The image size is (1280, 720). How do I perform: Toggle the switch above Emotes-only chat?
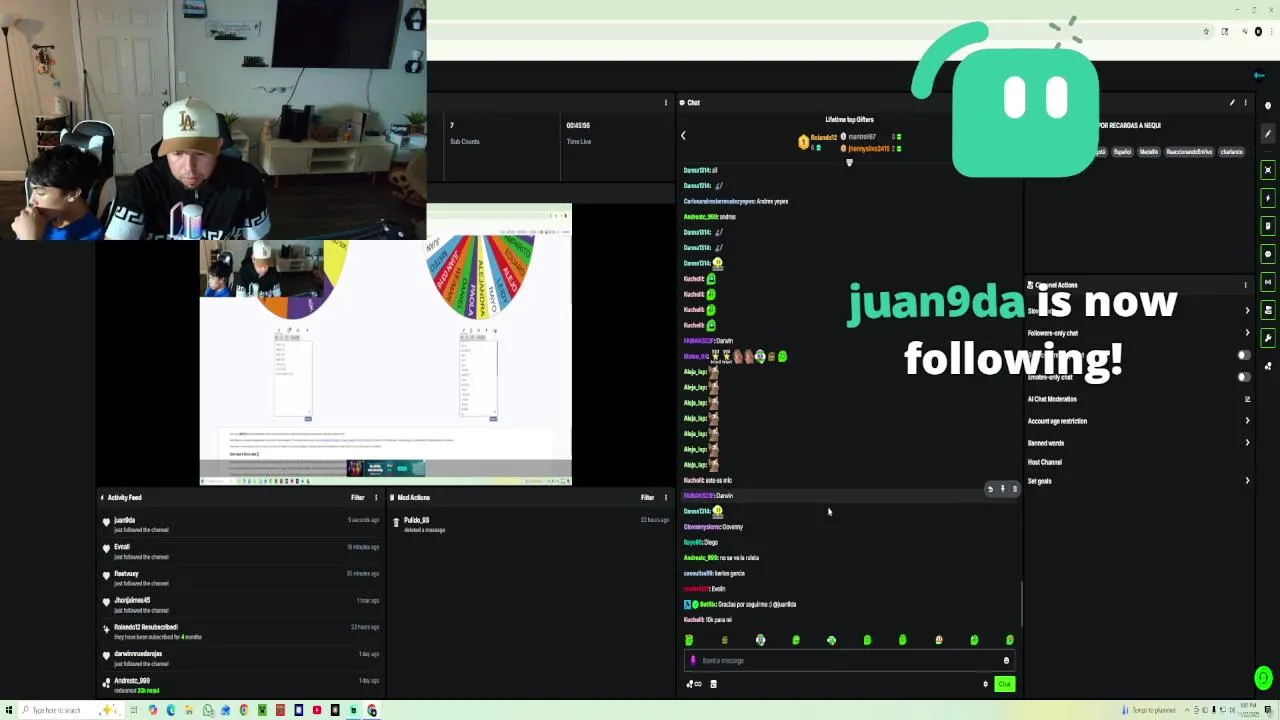(x=1243, y=355)
